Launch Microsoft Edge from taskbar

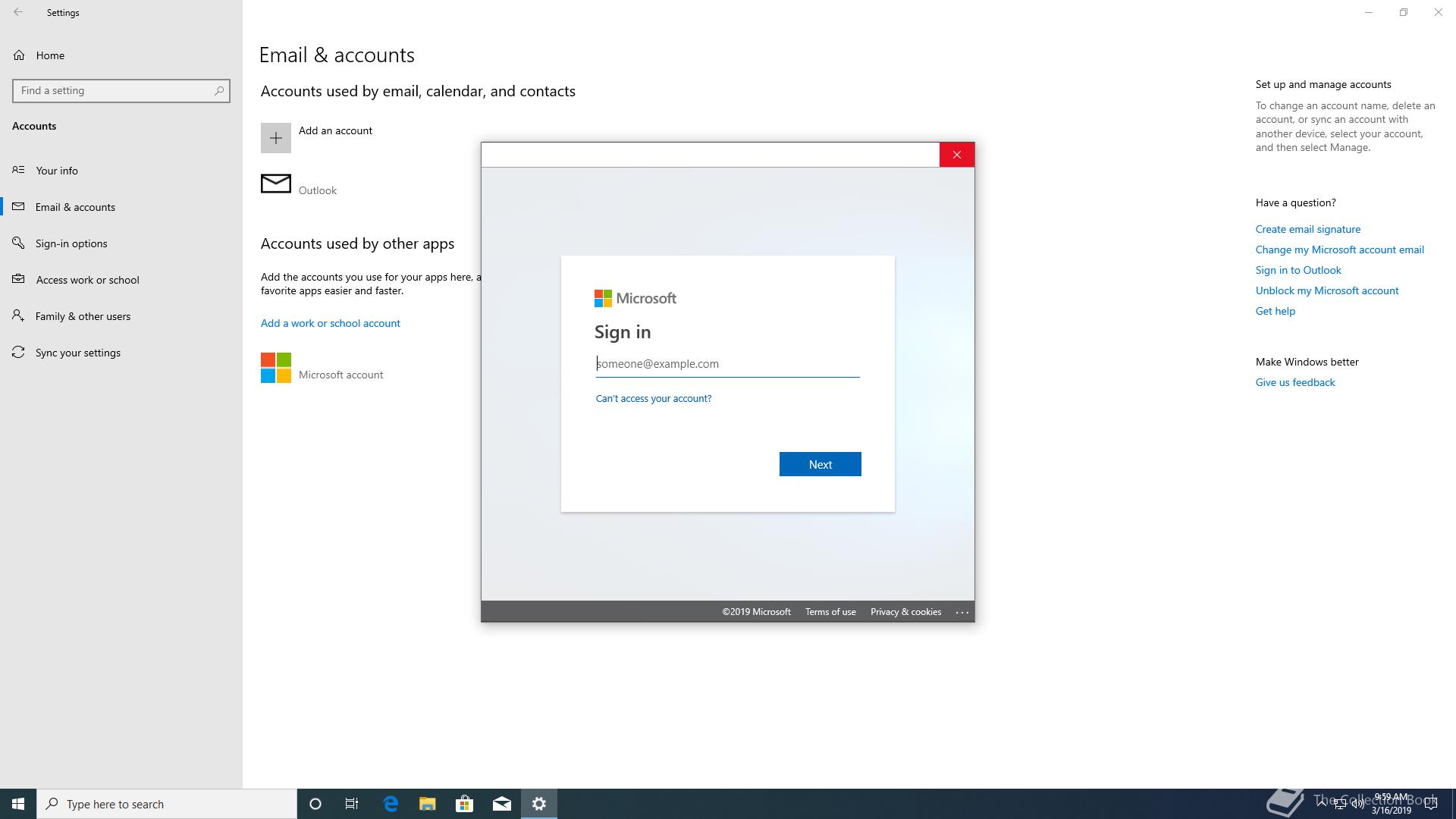391,804
